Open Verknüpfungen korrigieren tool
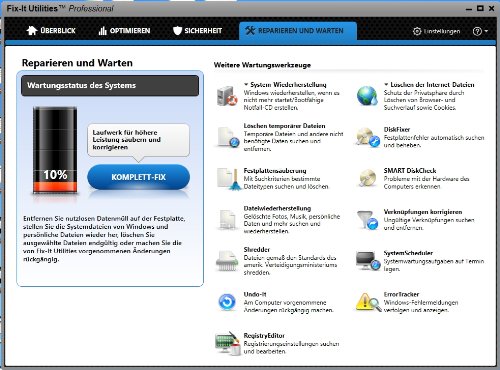 423,212
